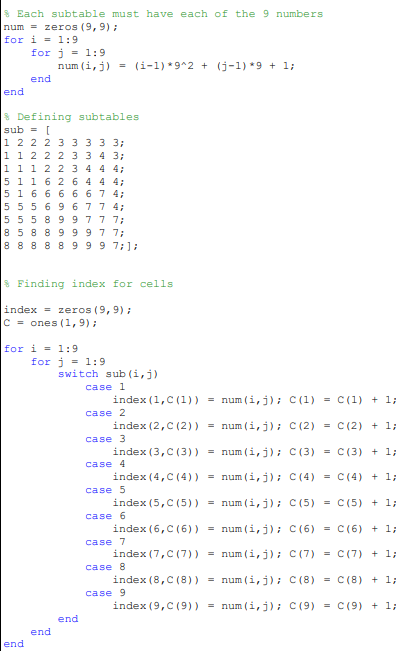420x651 pixels.
Task: Click the comment '% Finding index for cells'
Action: click(x=88, y=284)
